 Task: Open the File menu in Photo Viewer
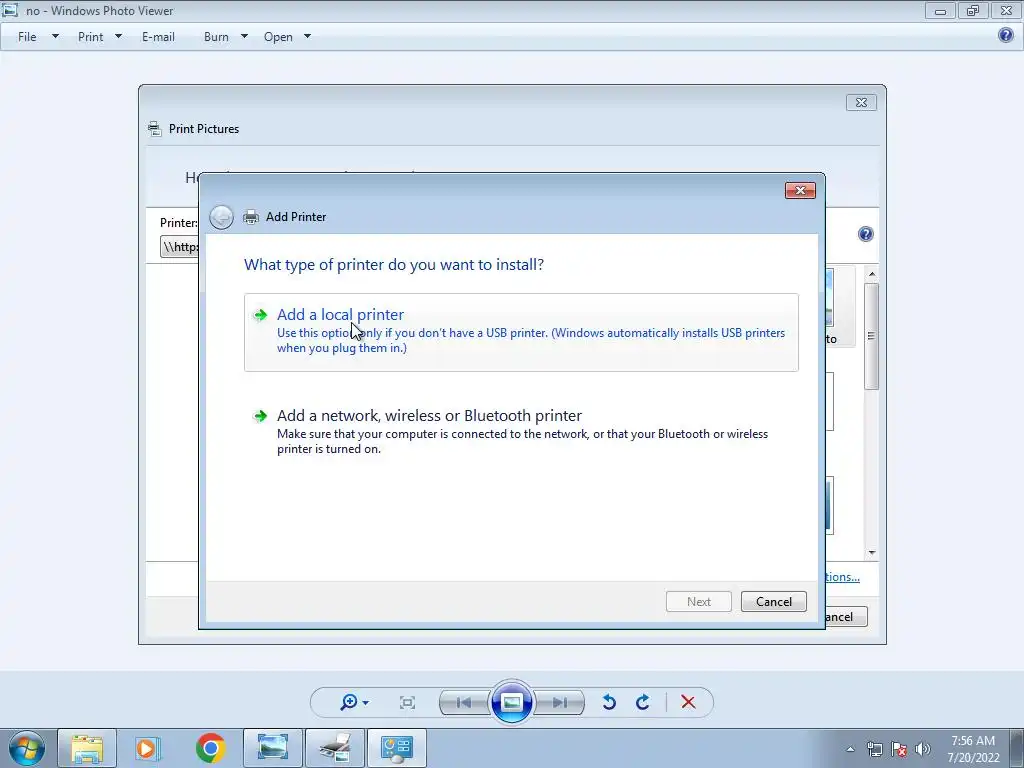point(27,37)
